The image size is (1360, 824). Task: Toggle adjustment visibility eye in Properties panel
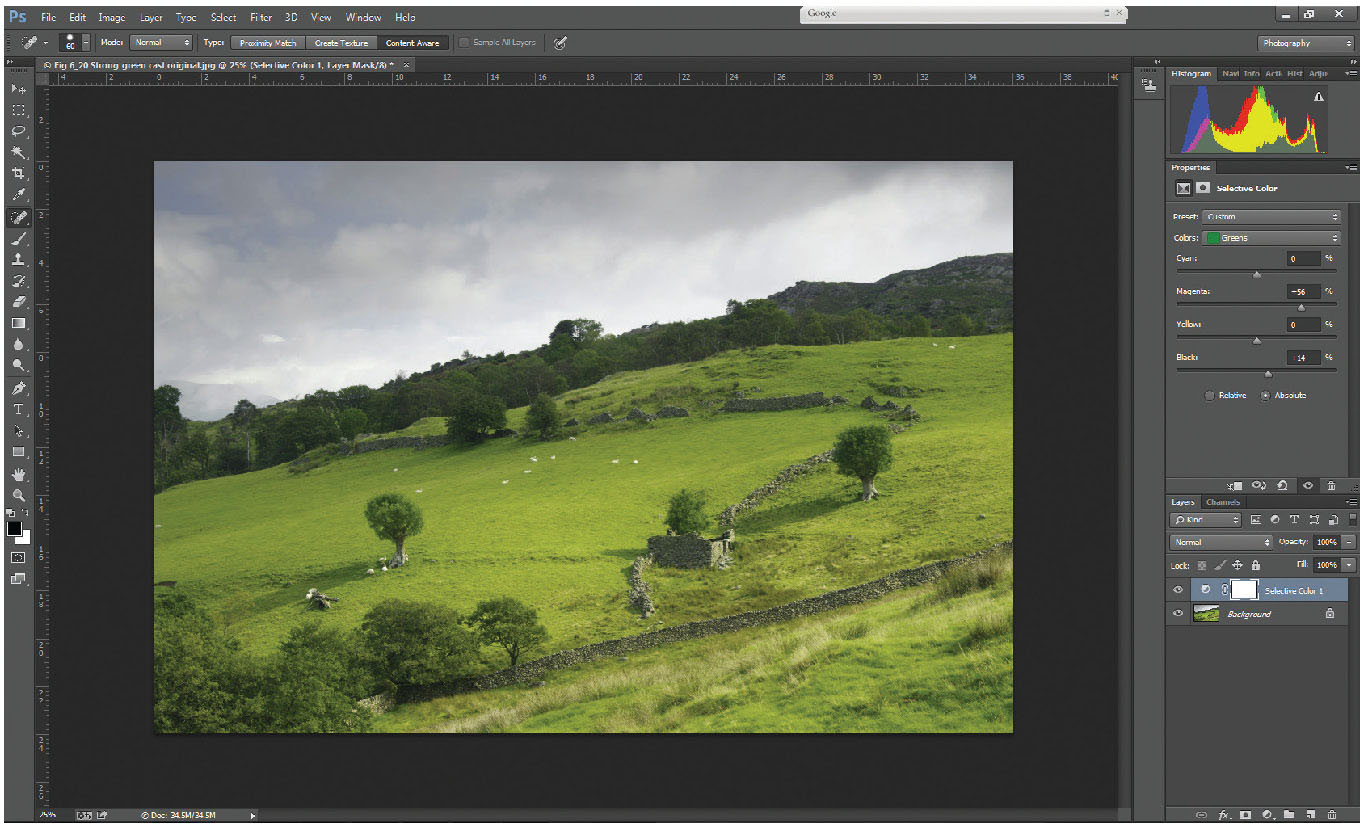click(x=1308, y=485)
